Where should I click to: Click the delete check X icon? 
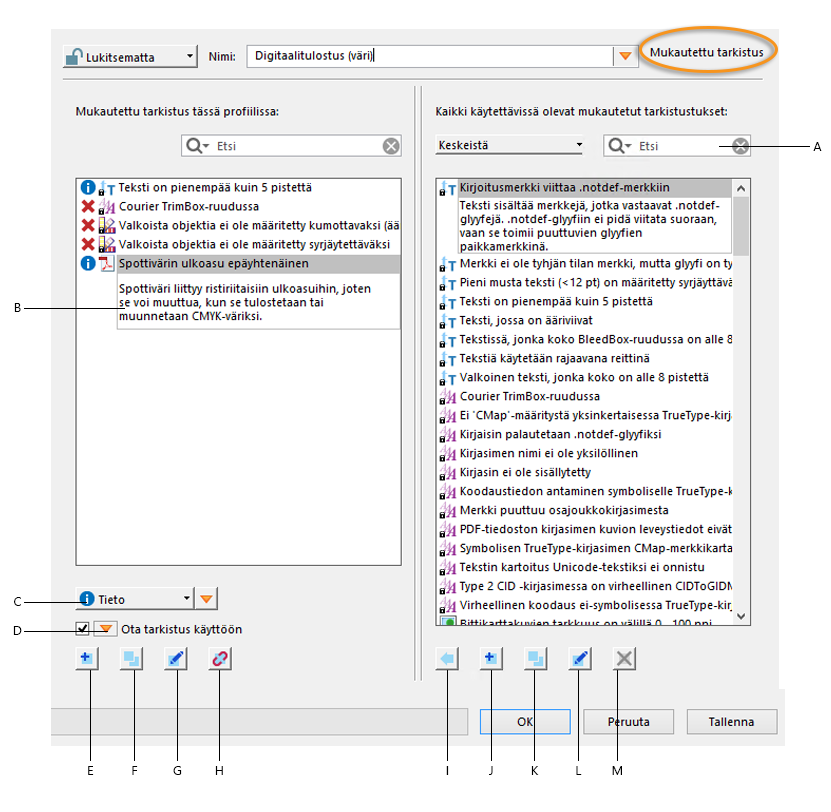[624, 659]
